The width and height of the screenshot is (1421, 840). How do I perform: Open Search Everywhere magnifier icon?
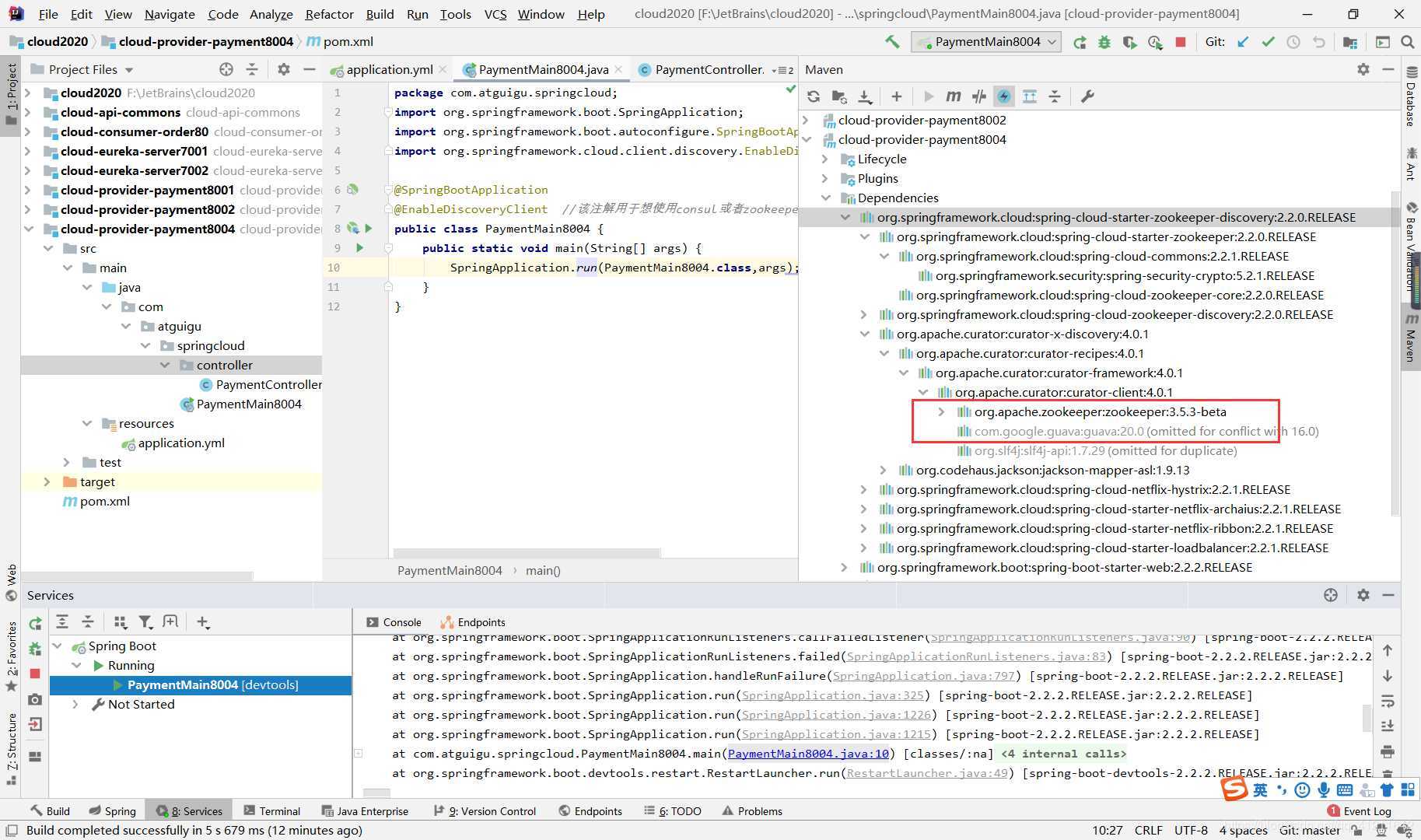pos(1407,42)
